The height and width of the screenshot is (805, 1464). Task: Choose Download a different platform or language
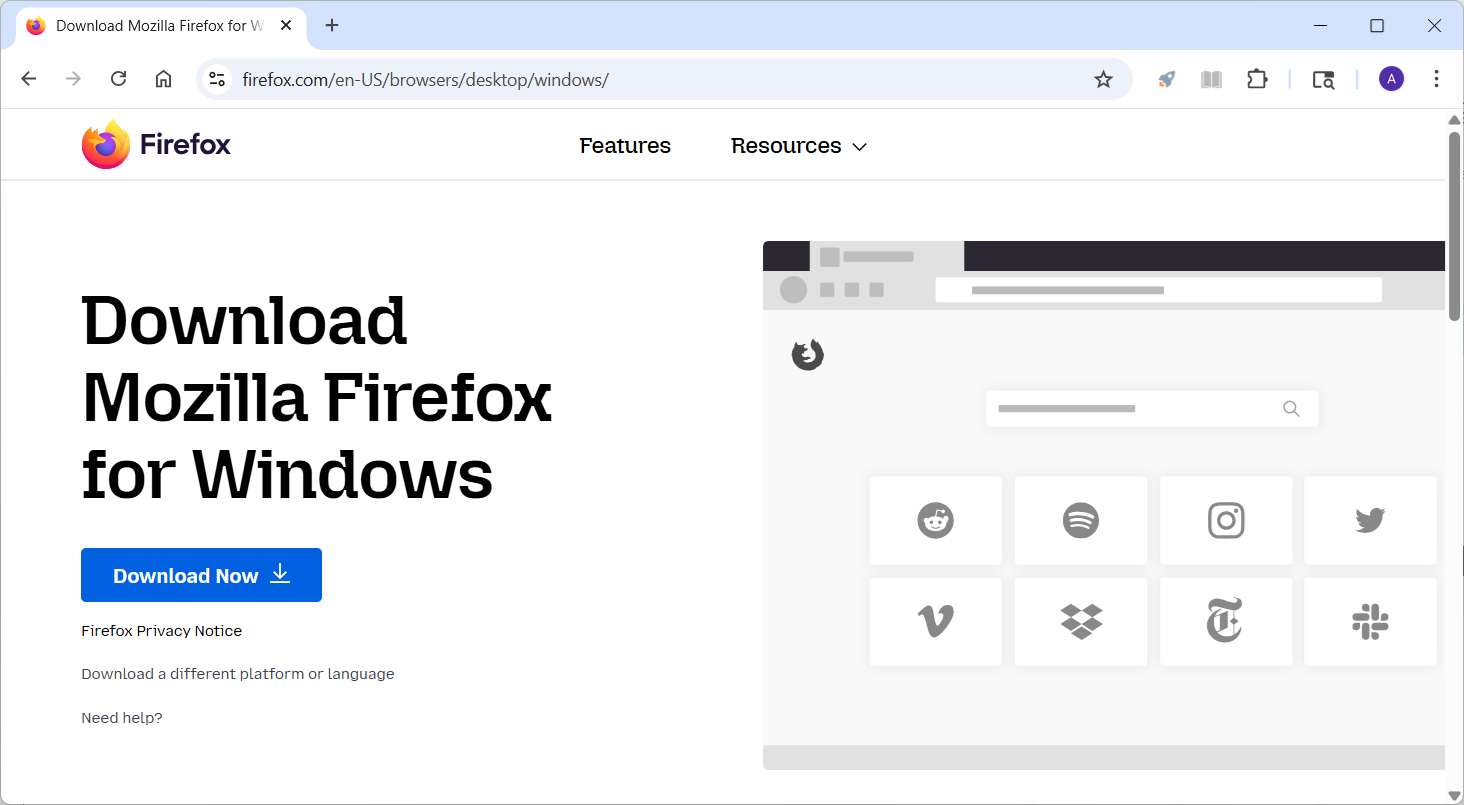click(x=238, y=674)
